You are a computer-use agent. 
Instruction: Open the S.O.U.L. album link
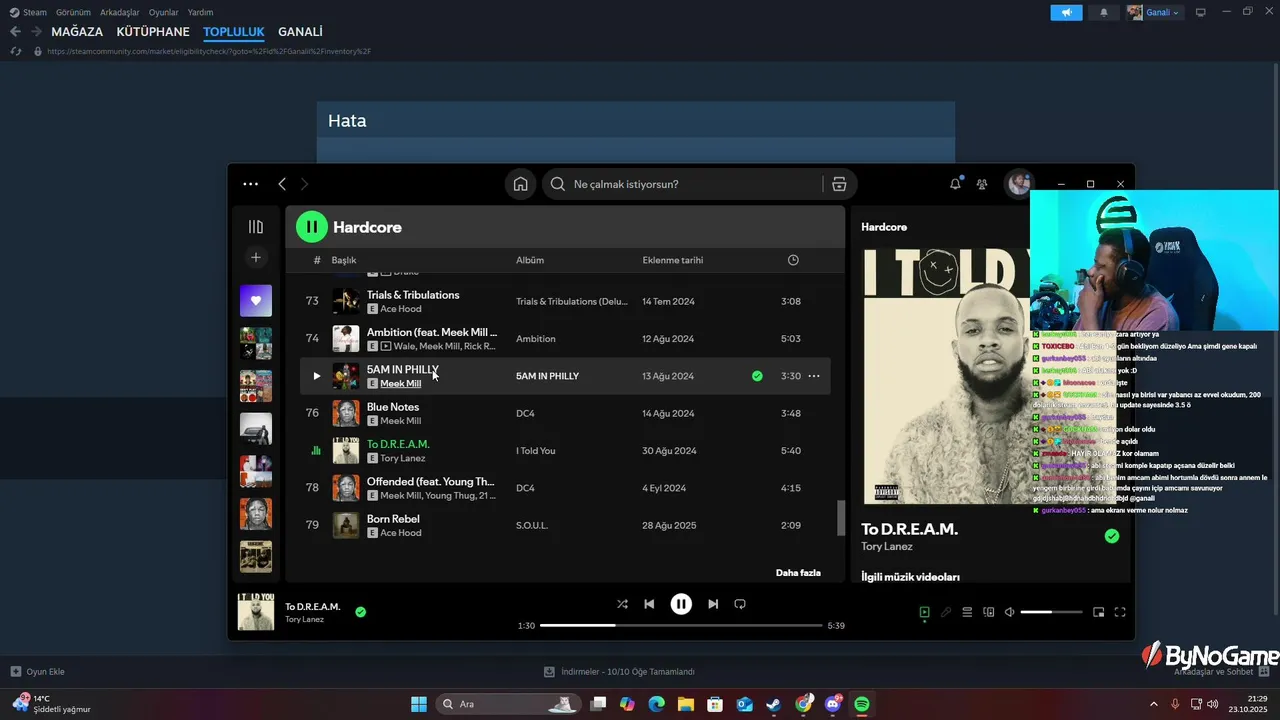[532, 525]
